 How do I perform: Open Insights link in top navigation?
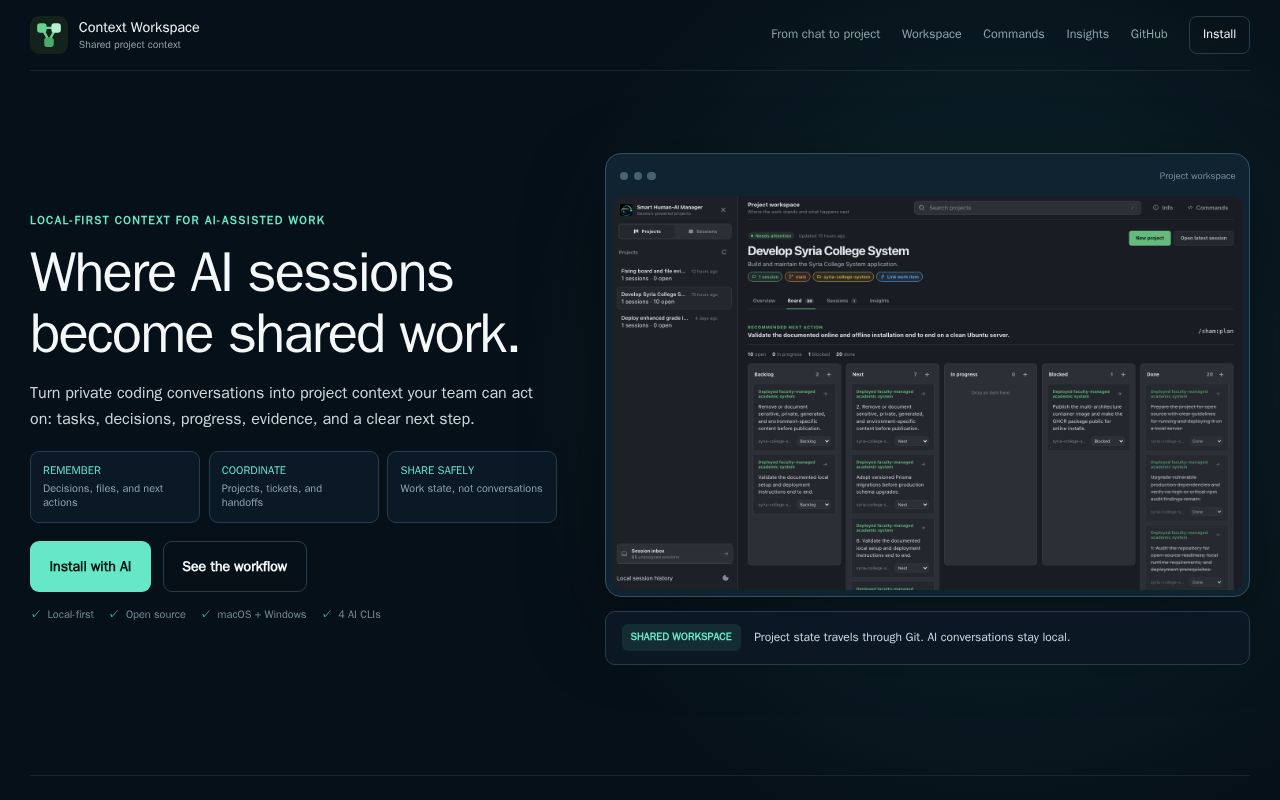pyautogui.click(x=1087, y=34)
